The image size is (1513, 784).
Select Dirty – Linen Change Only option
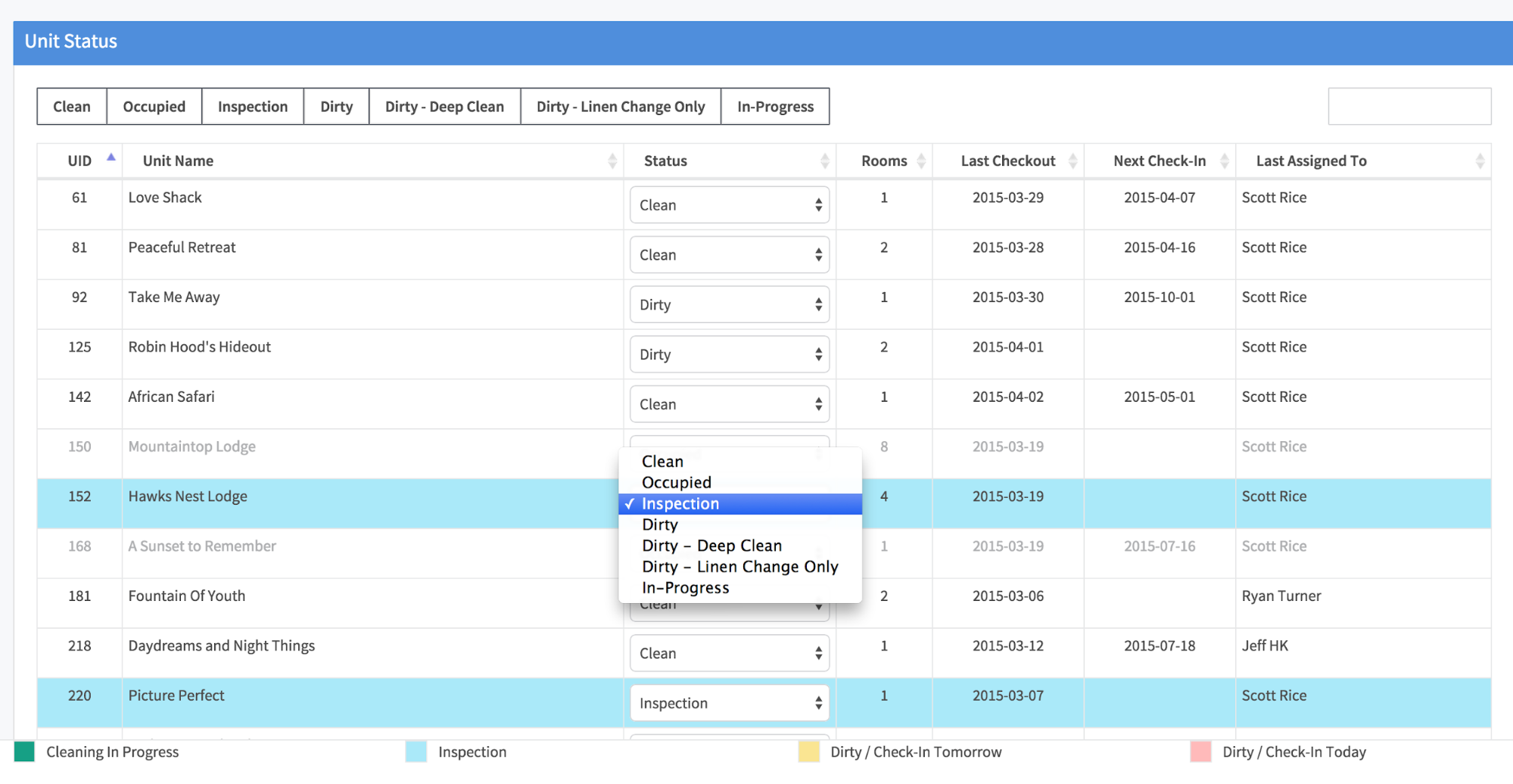point(739,567)
